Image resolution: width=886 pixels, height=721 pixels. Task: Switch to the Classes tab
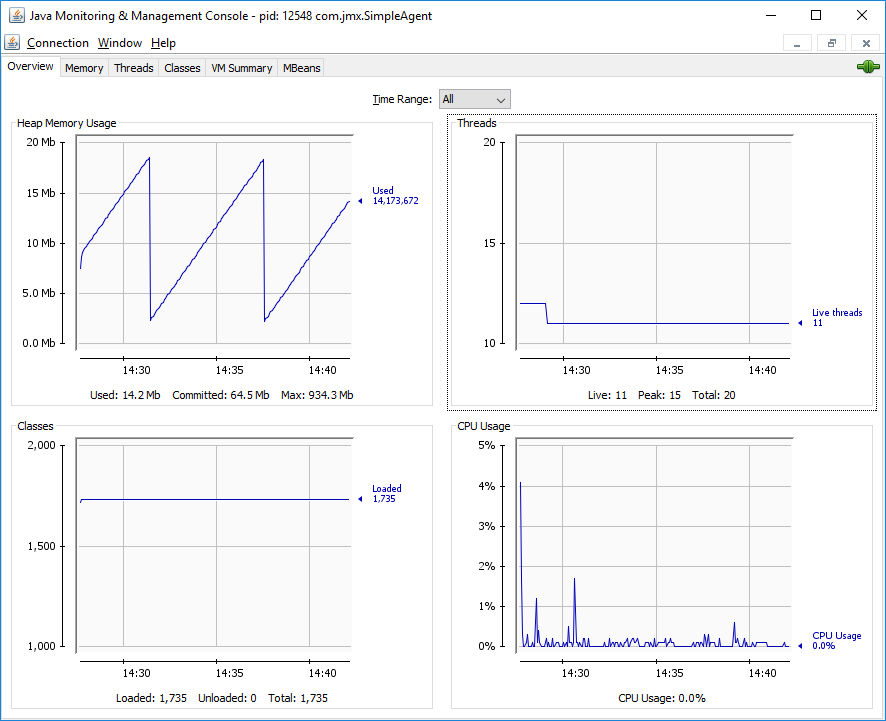[x=183, y=68]
